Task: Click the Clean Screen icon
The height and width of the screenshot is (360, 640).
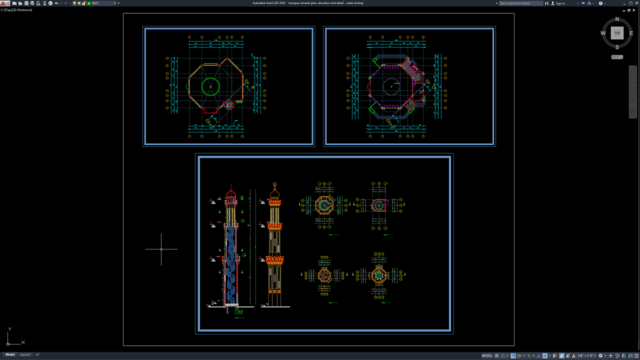Action: coord(630,356)
